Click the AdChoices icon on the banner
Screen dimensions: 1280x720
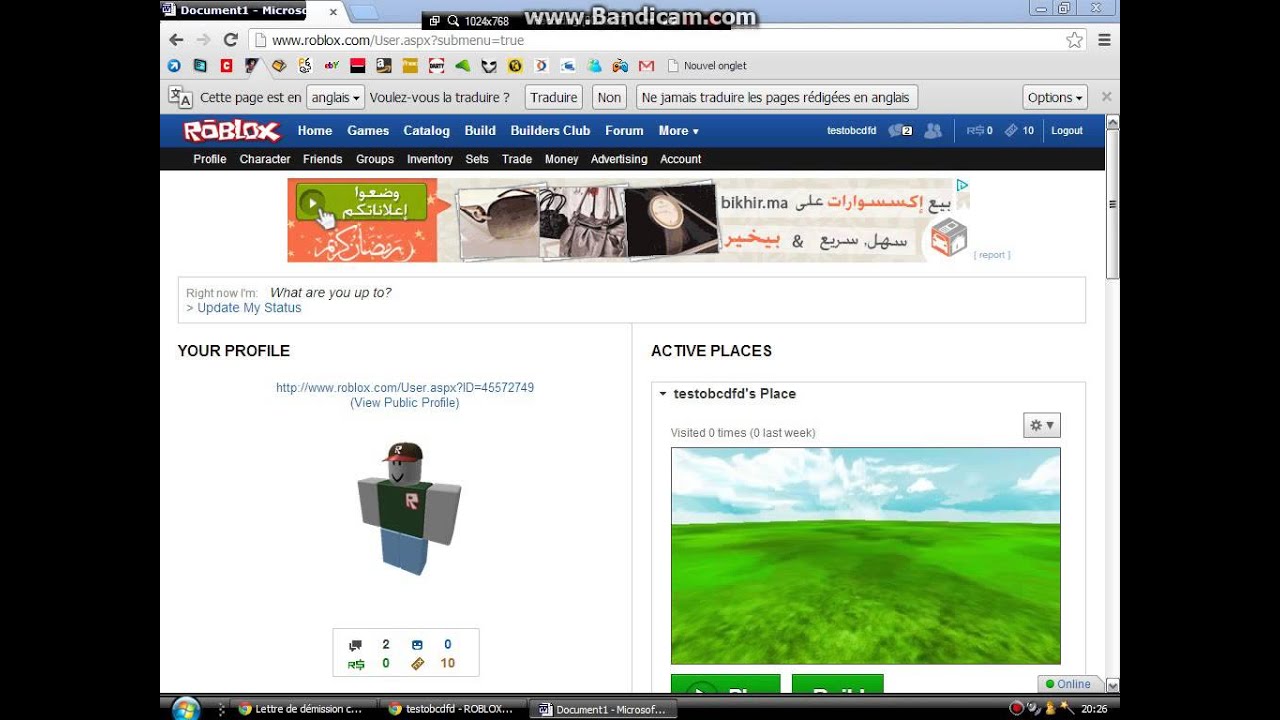(x=961, y=185)
